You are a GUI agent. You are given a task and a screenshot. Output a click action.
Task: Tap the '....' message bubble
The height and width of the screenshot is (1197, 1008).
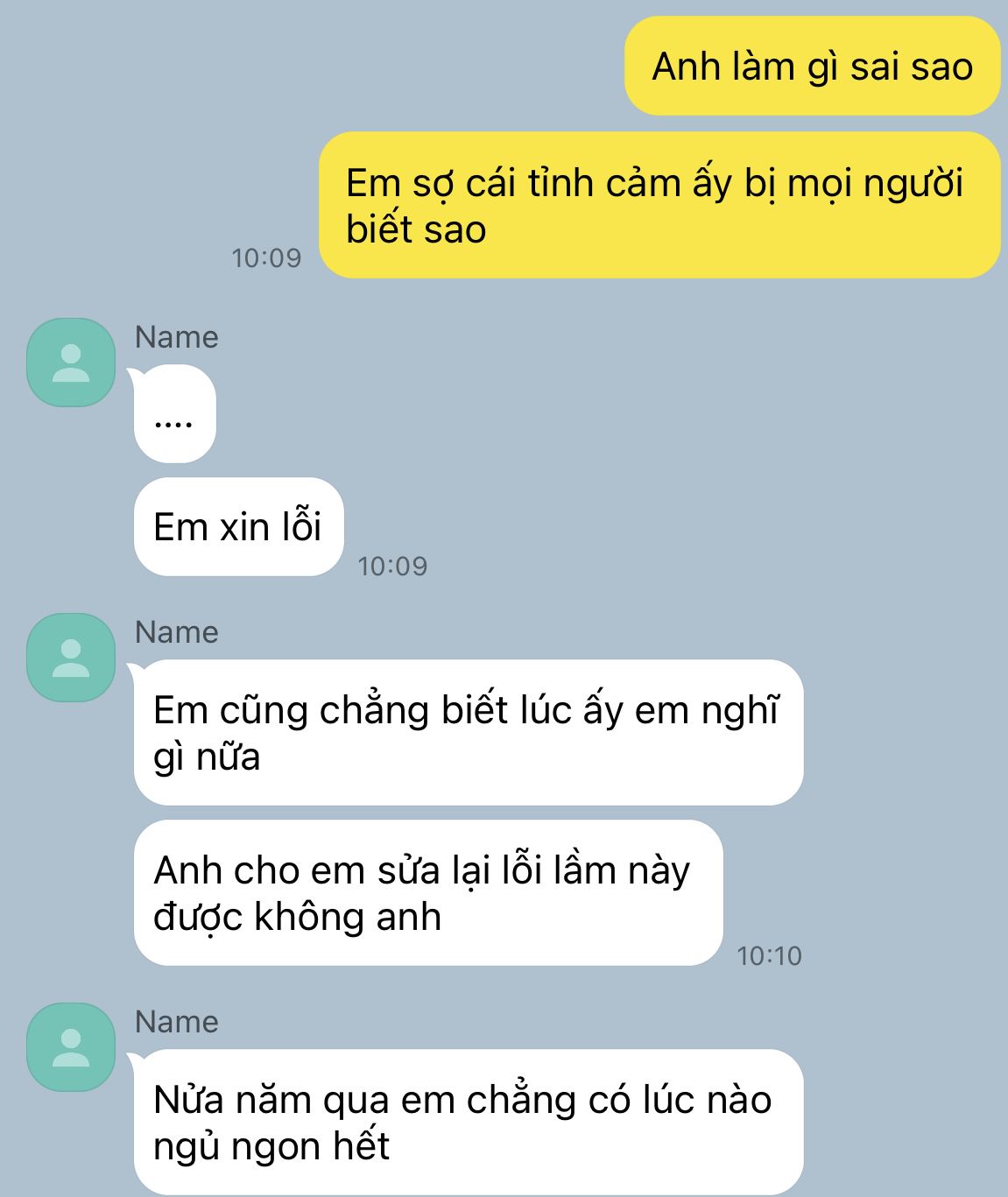(x=174, y=413)
